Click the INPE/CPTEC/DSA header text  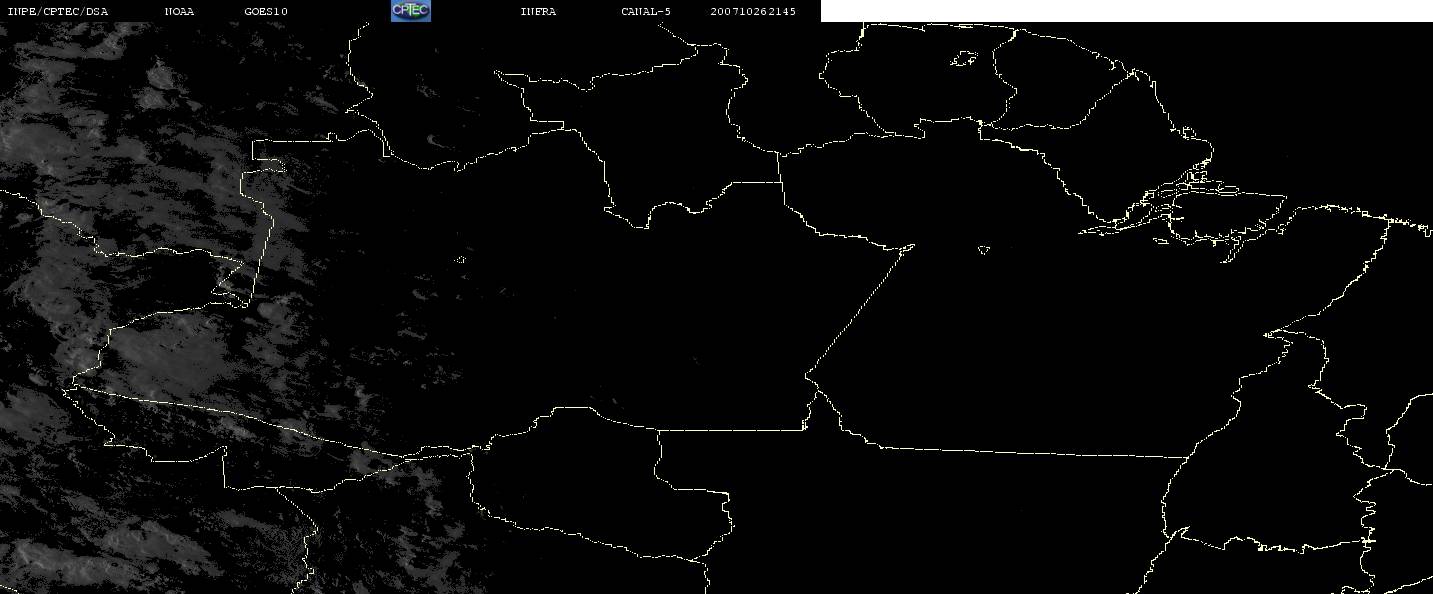58,12
